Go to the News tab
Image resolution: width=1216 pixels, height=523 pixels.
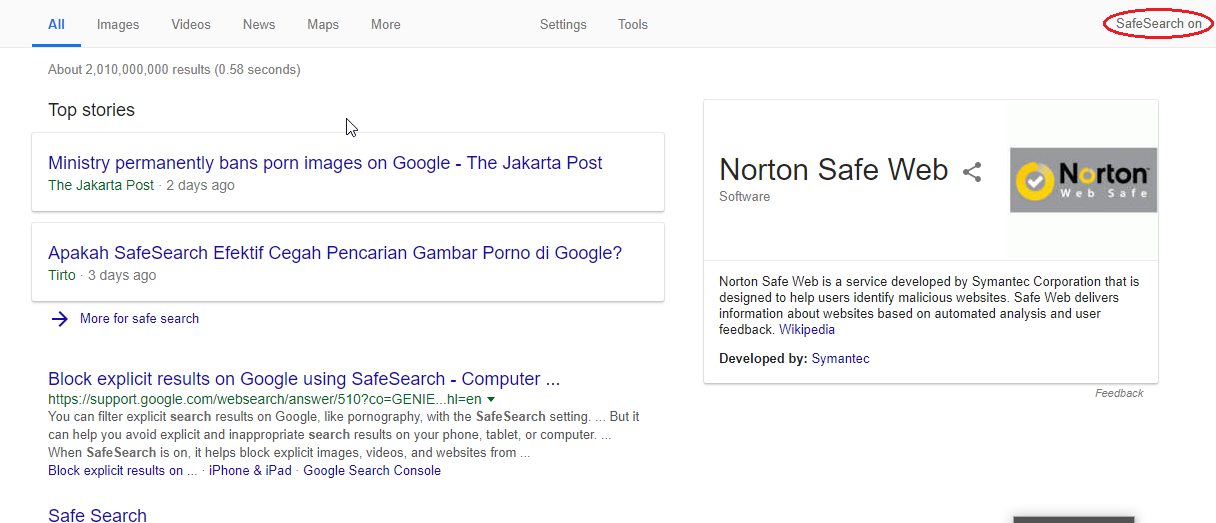pos(259,24)
